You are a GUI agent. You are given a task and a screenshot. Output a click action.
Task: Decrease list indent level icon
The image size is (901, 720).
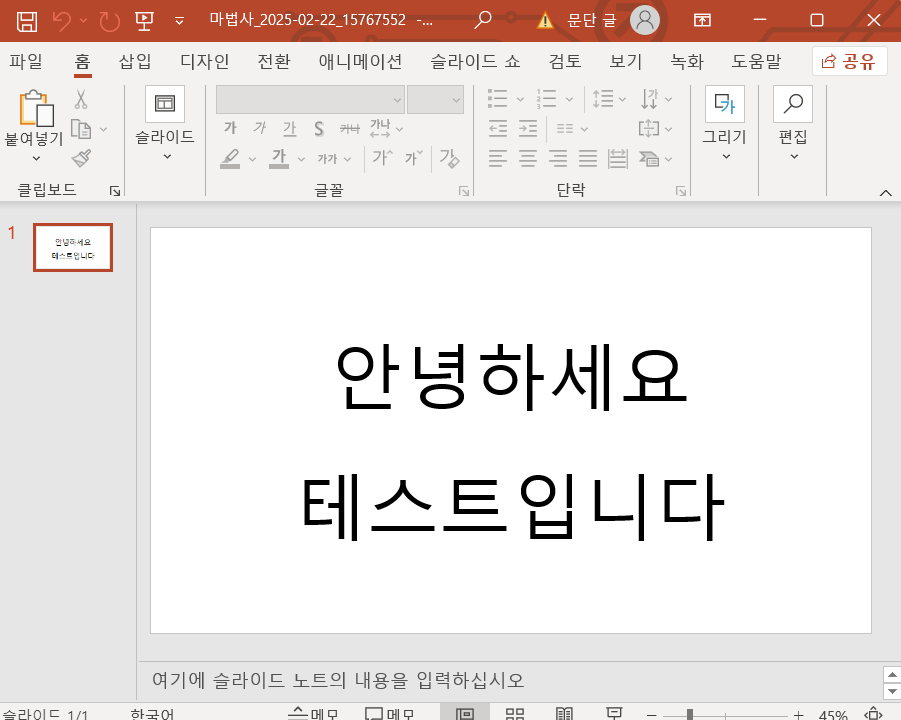tap(498, 129)
